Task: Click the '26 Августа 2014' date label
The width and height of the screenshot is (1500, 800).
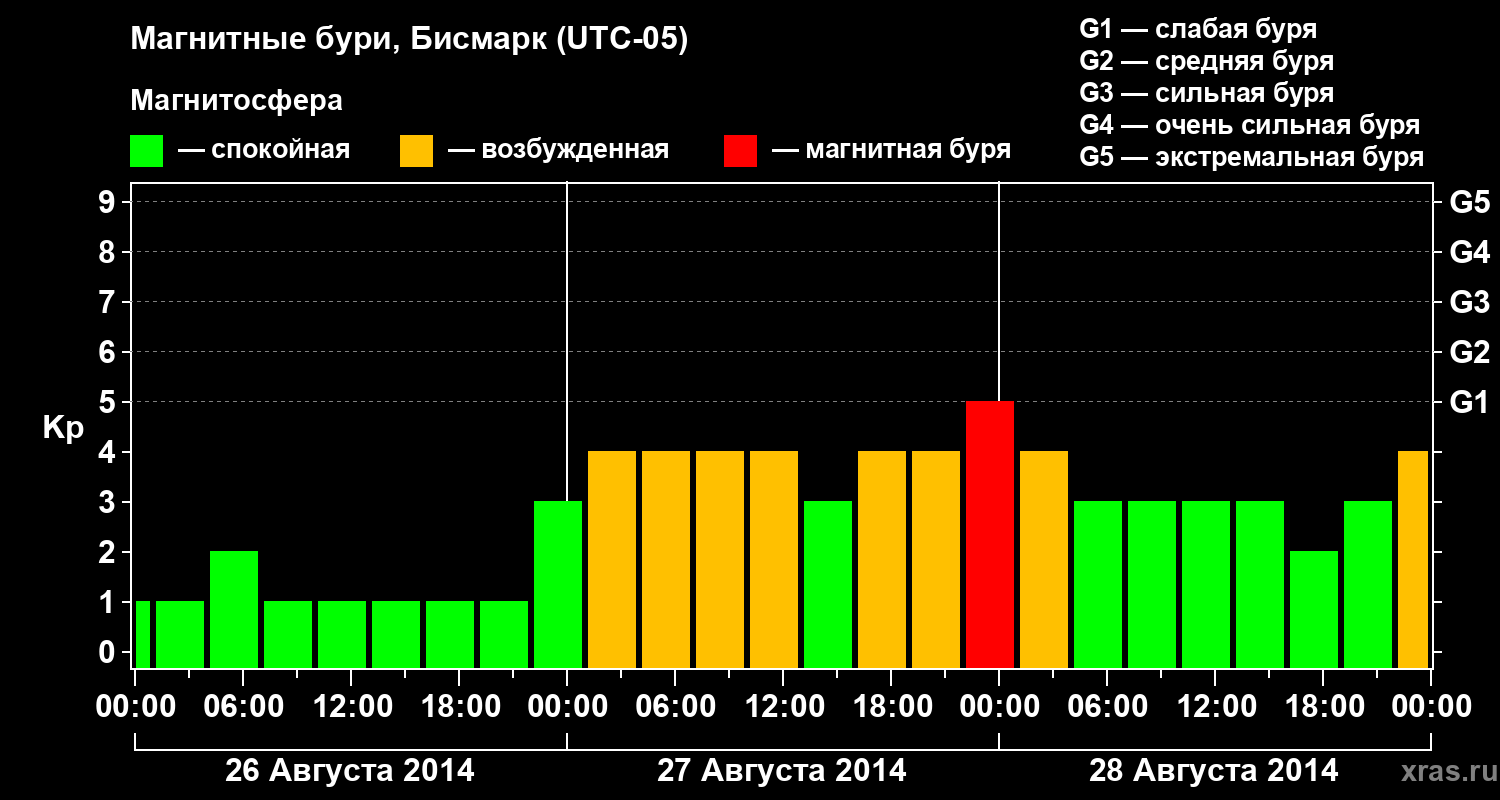Action: (x=350, y=771)
